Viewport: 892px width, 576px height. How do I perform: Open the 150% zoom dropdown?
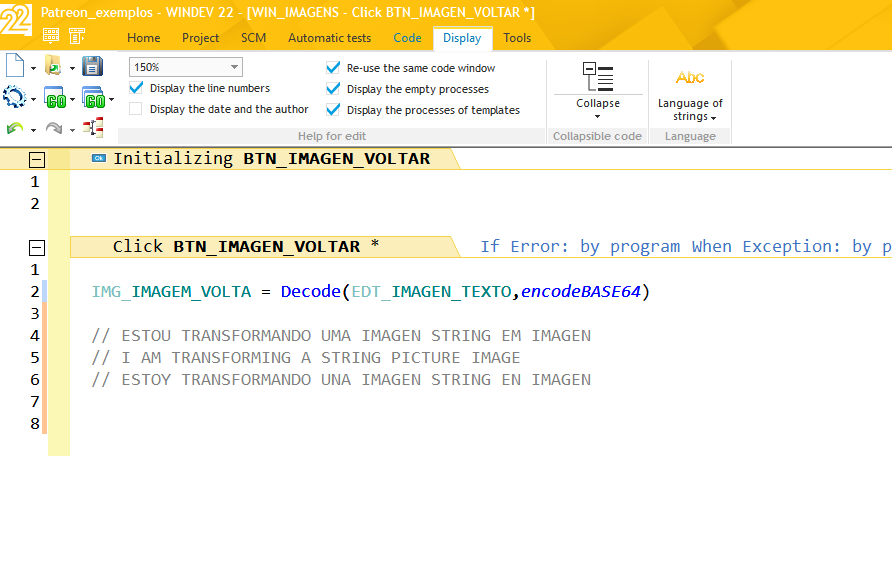[233, 66]
